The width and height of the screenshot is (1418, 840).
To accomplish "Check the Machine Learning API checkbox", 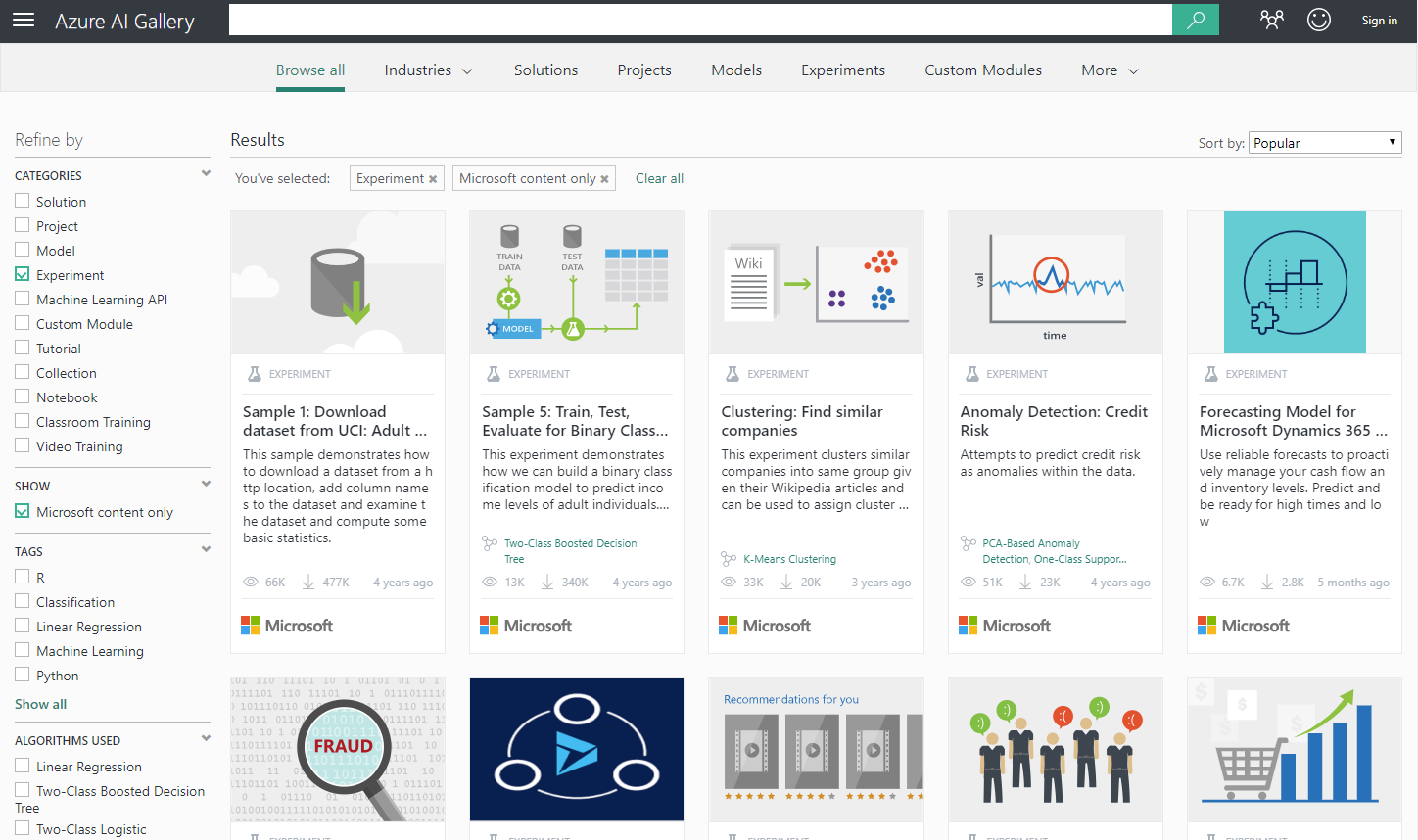I will pos(23,299).
